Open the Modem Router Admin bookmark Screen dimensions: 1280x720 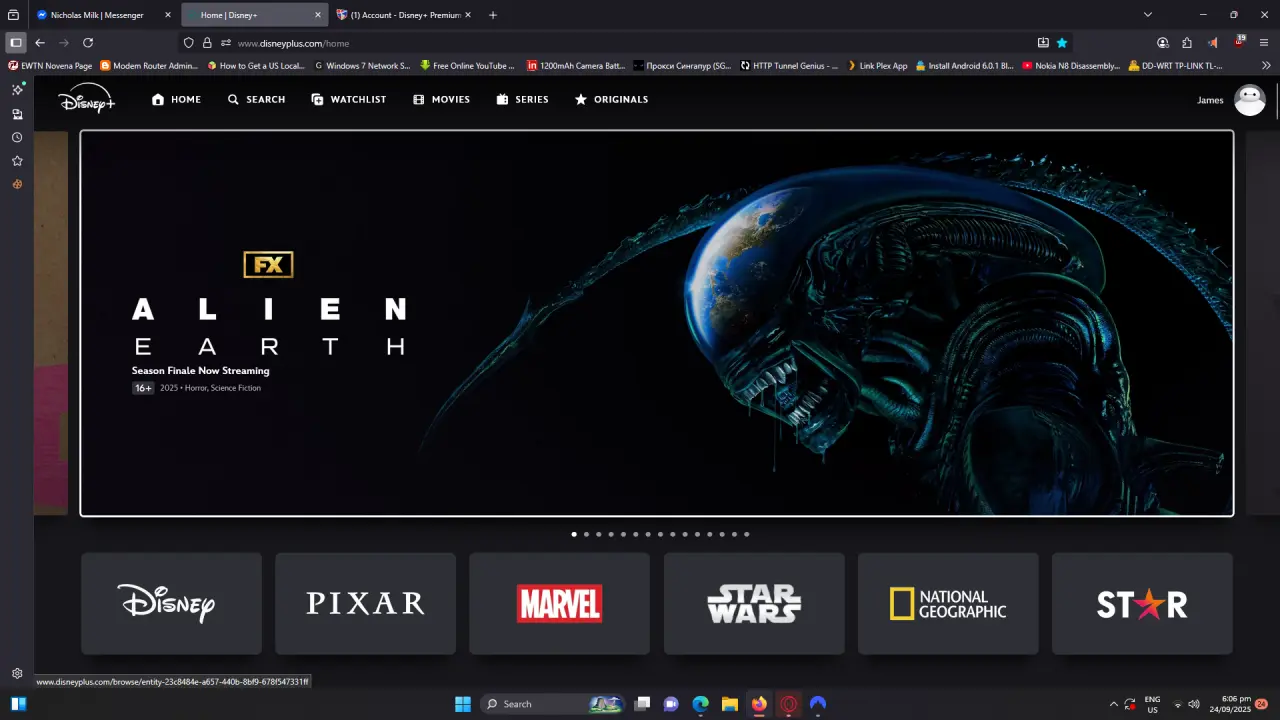pos(149,66)
